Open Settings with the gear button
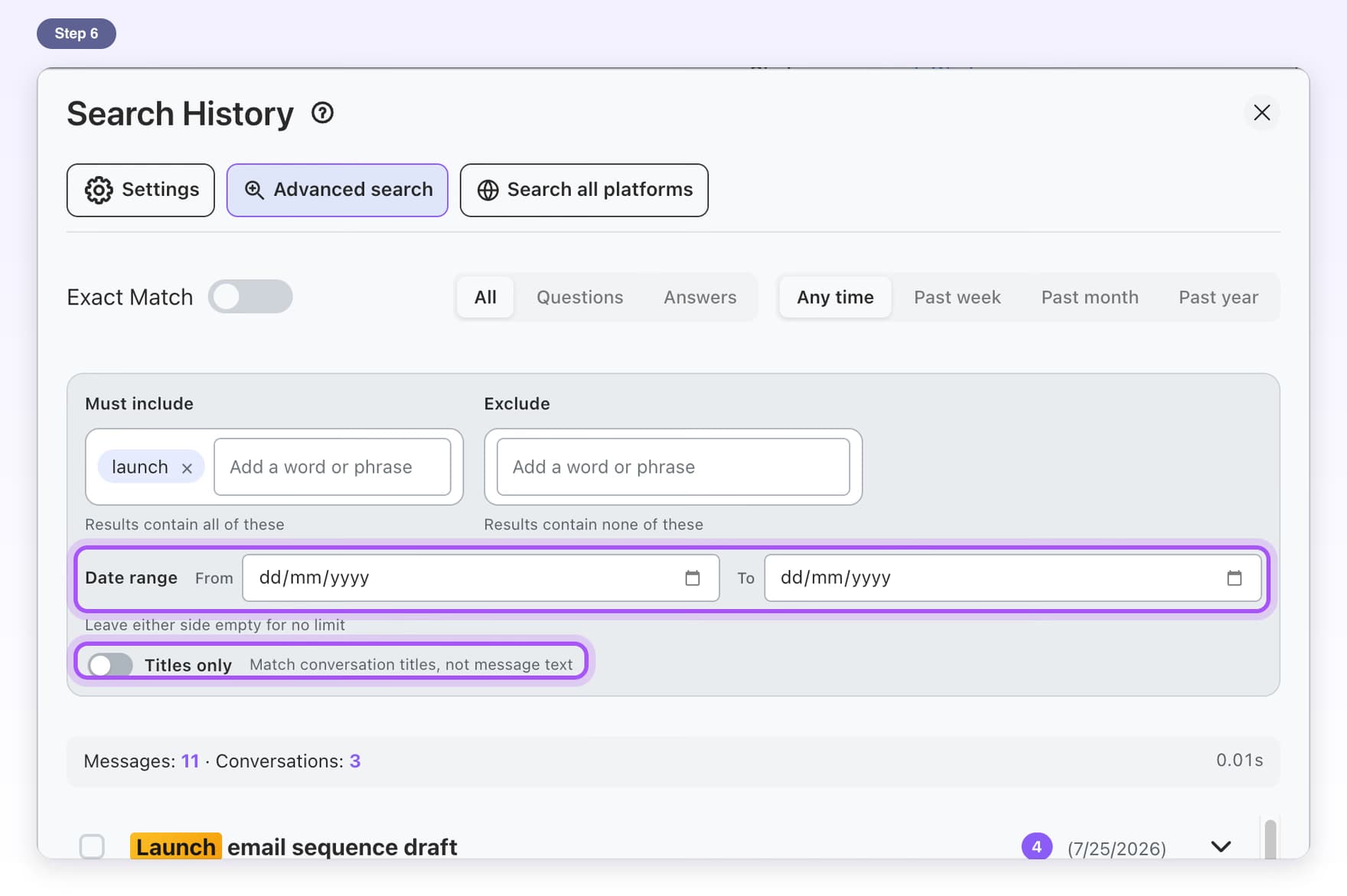The width and height of the screenshot is (1347, 896). click(x=141, y=190)
